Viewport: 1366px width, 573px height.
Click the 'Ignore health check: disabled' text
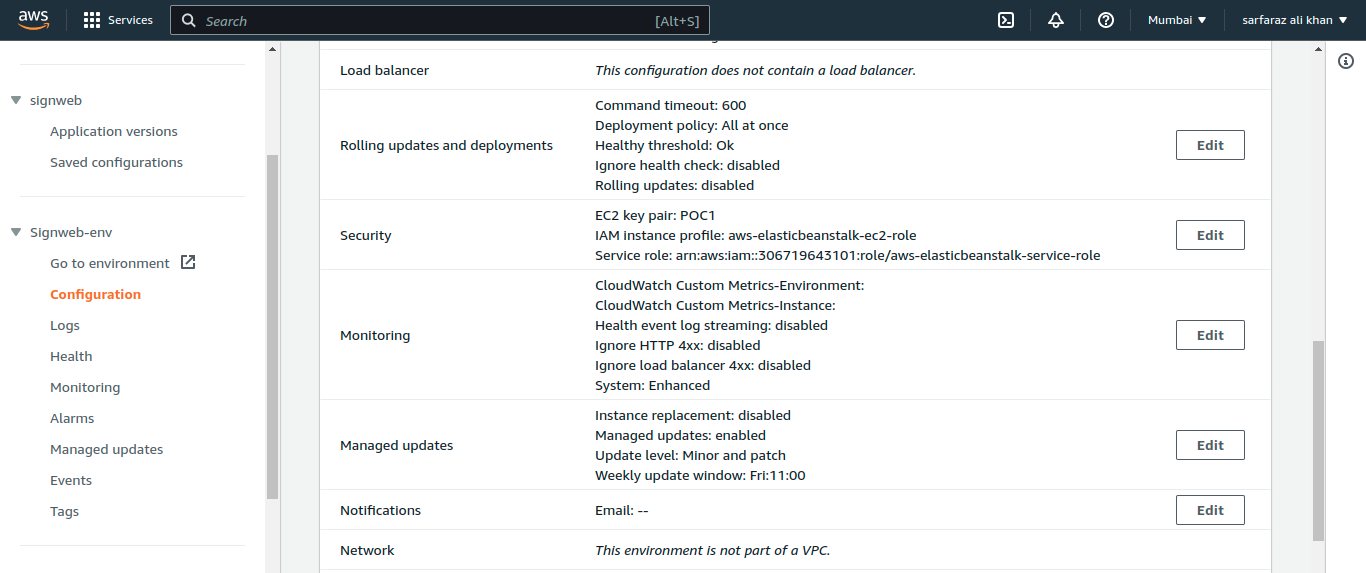tap(687, 165)
